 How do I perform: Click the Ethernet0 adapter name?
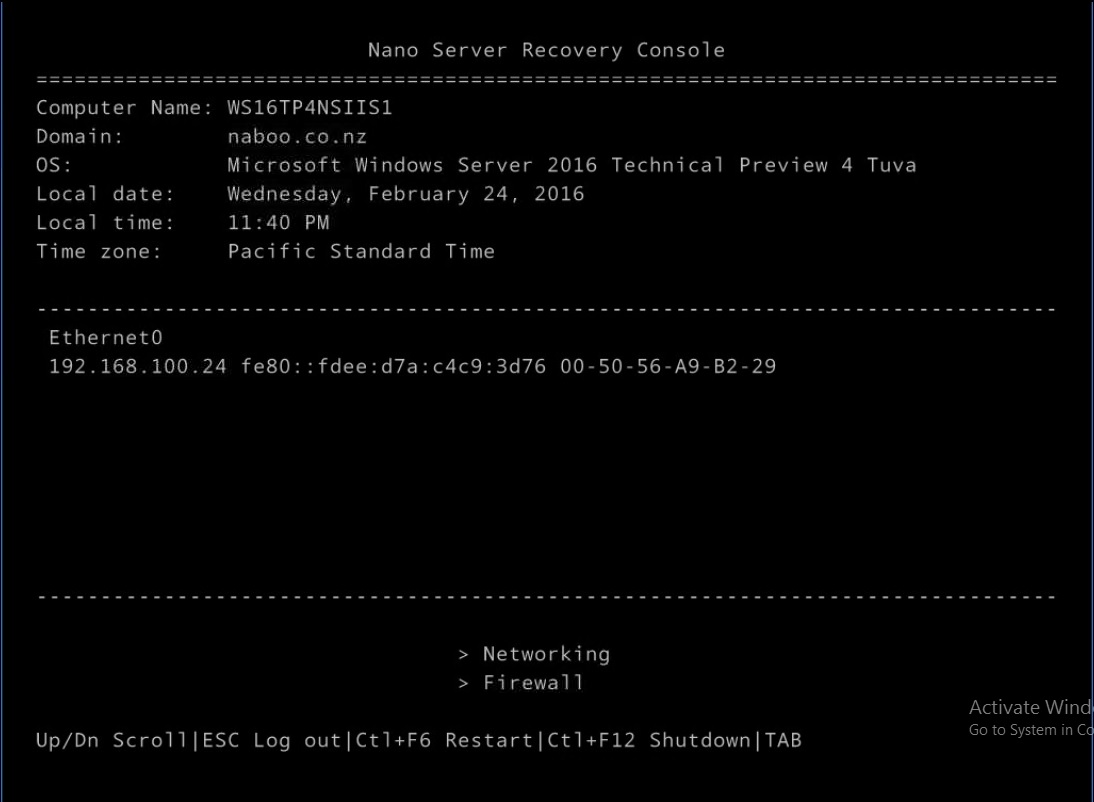tap(105, 338)
